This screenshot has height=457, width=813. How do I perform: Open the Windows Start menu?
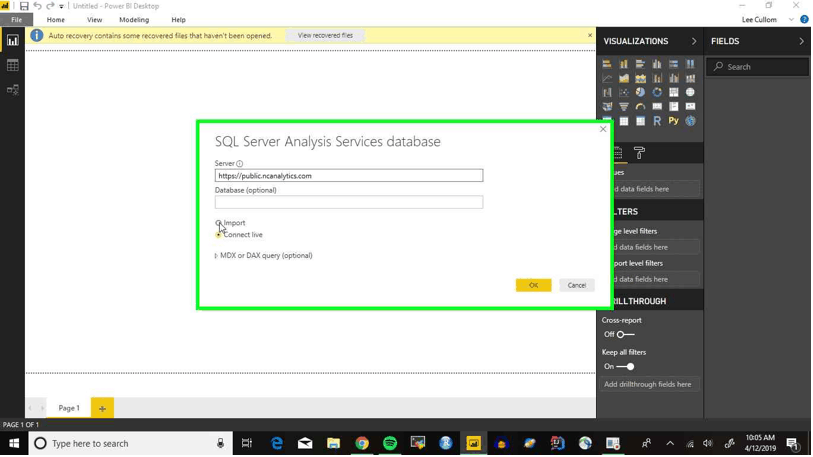14,444
